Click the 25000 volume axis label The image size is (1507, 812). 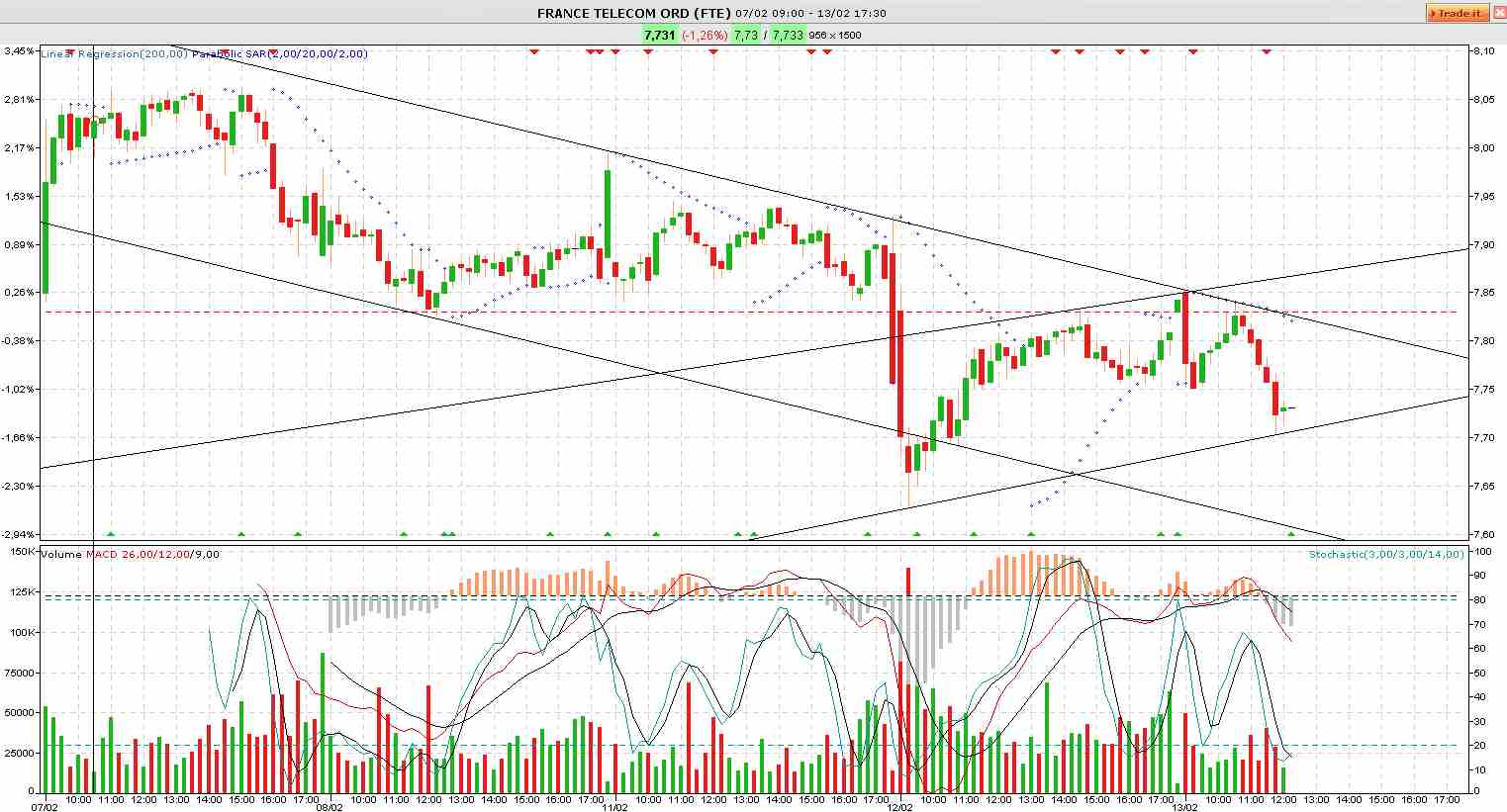(21, 753)
